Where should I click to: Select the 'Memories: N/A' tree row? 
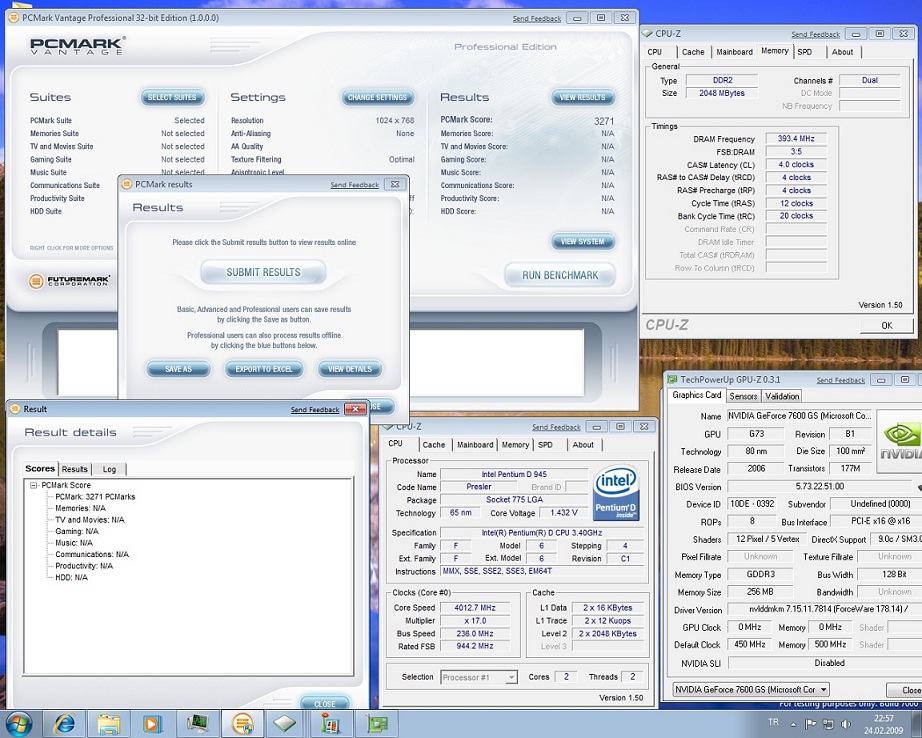coord(80,508)
